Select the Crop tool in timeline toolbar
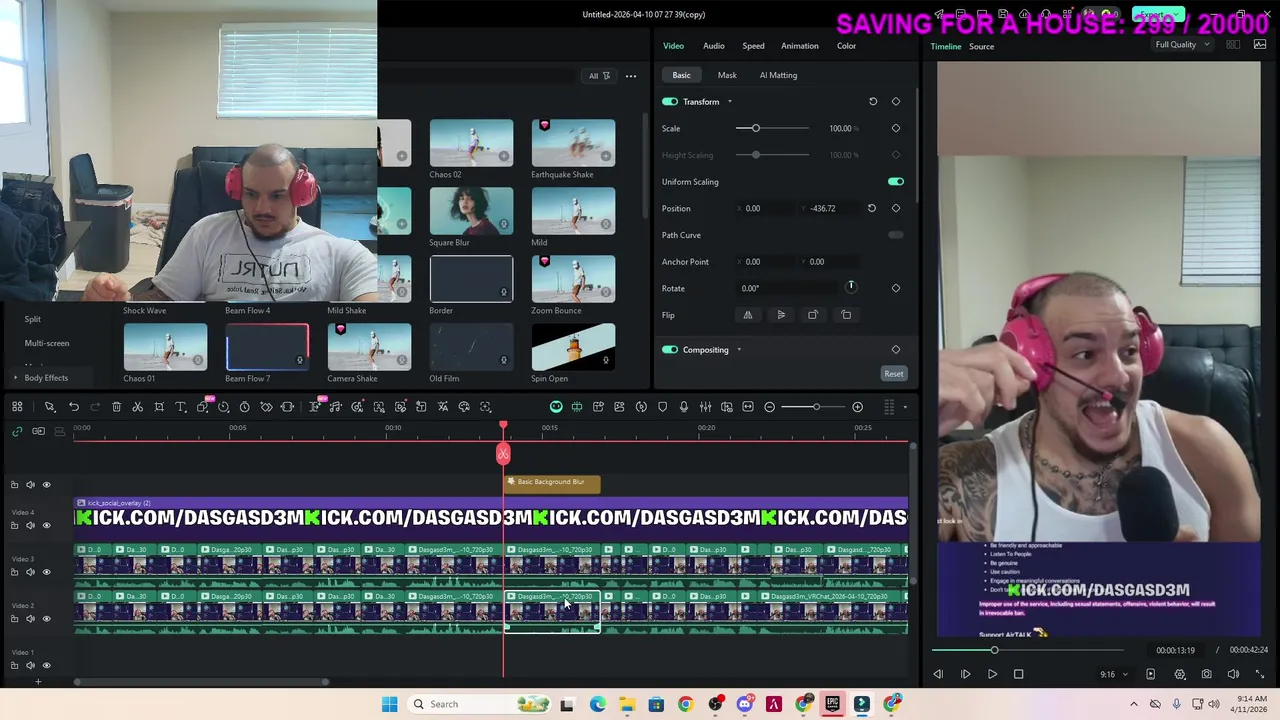Viewport: 1280px width, 720px height. click(159, 407)
